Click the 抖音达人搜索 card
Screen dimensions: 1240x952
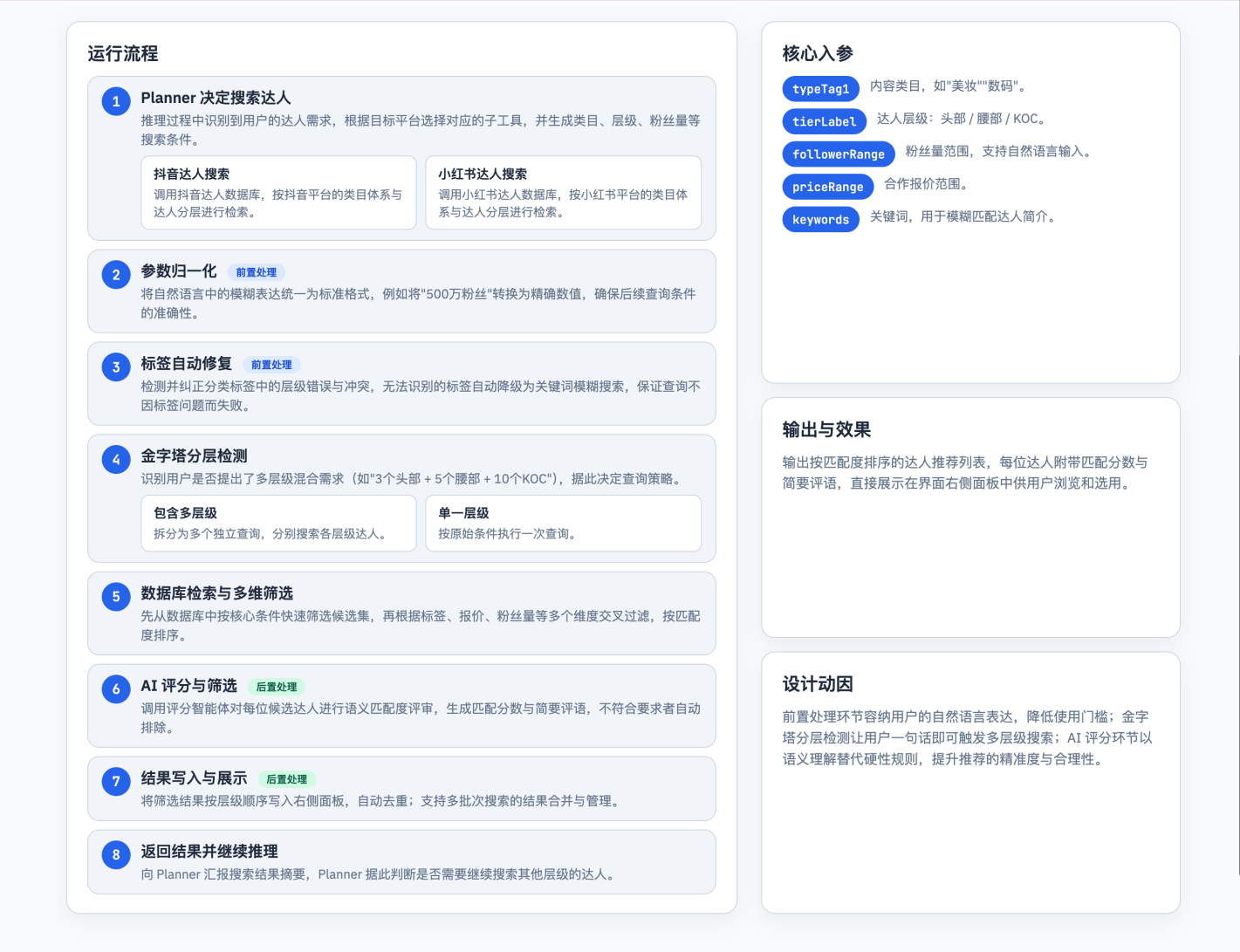click(279, 193)
